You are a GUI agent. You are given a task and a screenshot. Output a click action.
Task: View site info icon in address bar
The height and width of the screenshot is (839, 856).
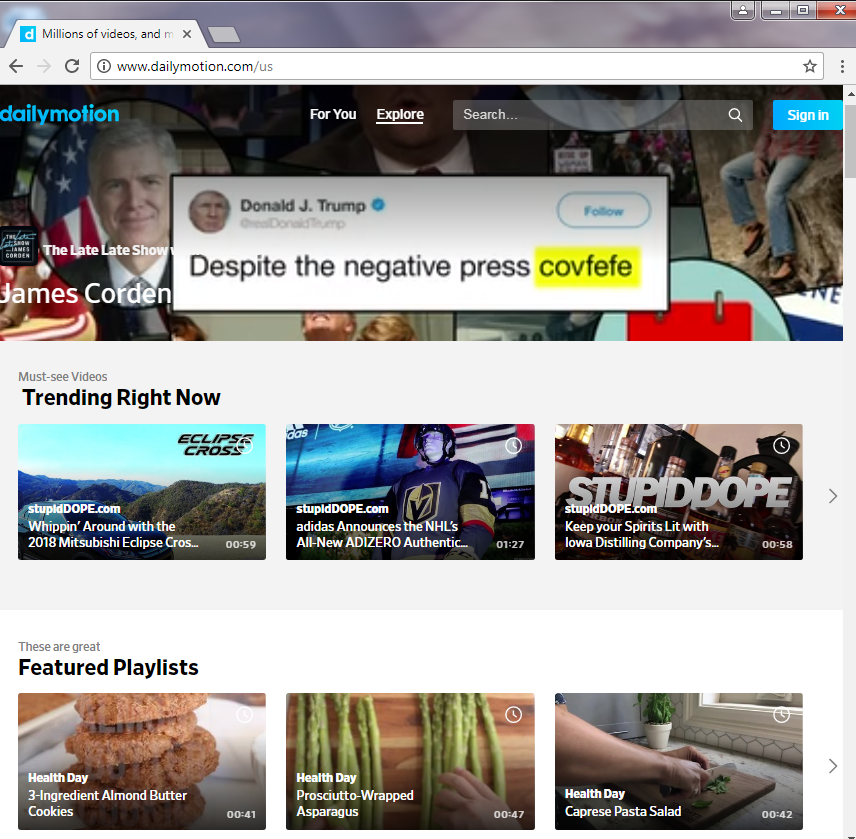(104, 67)
